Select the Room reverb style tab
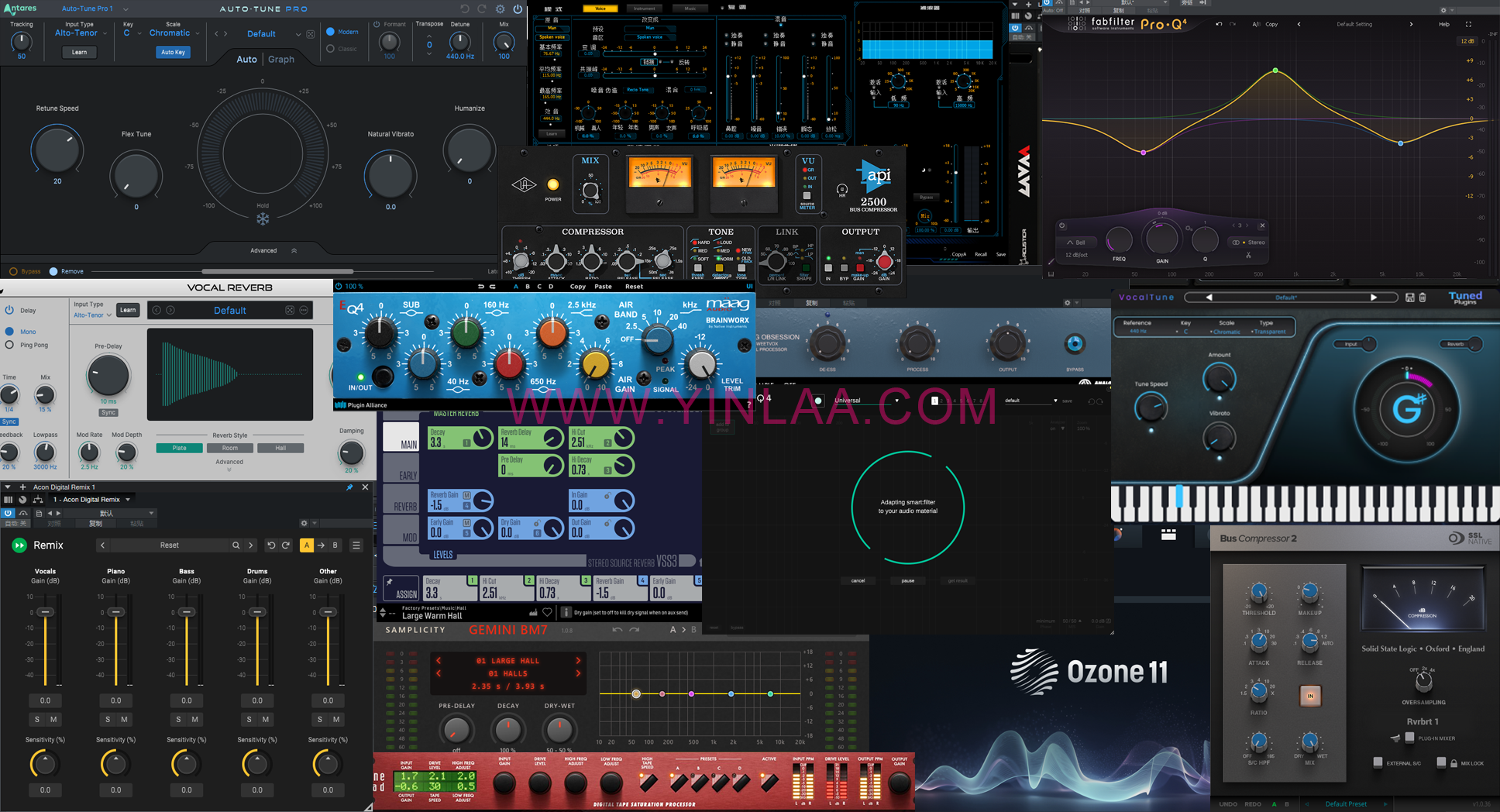Viewport: 1500px width, 812px height. click(x=230, y=448)
